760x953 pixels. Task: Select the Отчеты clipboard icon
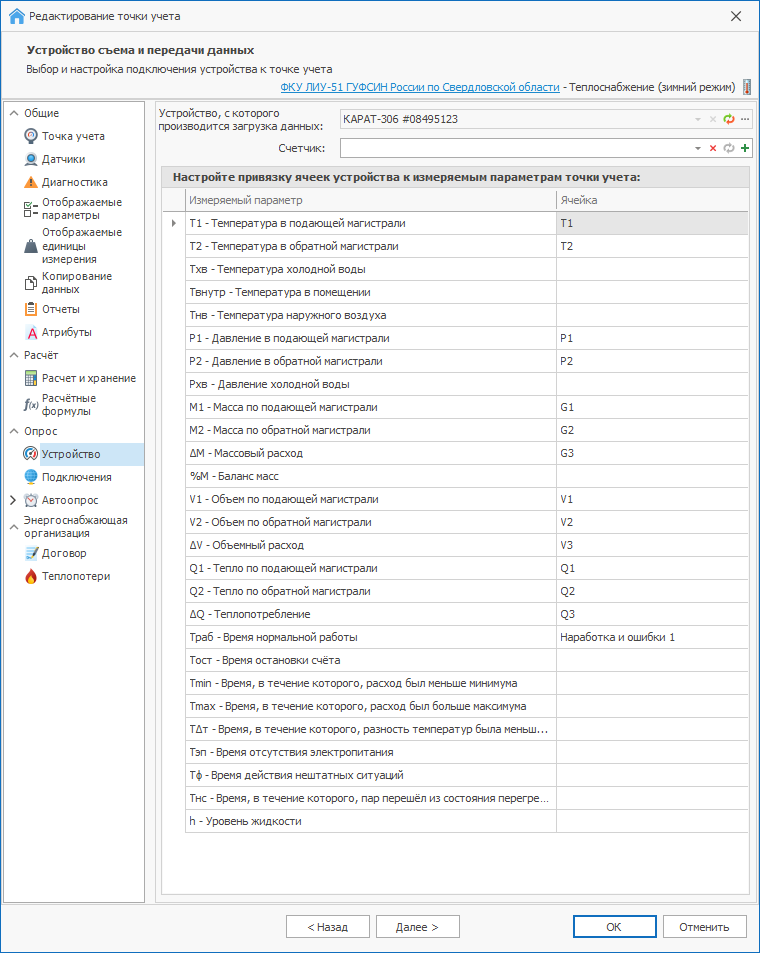(x=31, y=309)
